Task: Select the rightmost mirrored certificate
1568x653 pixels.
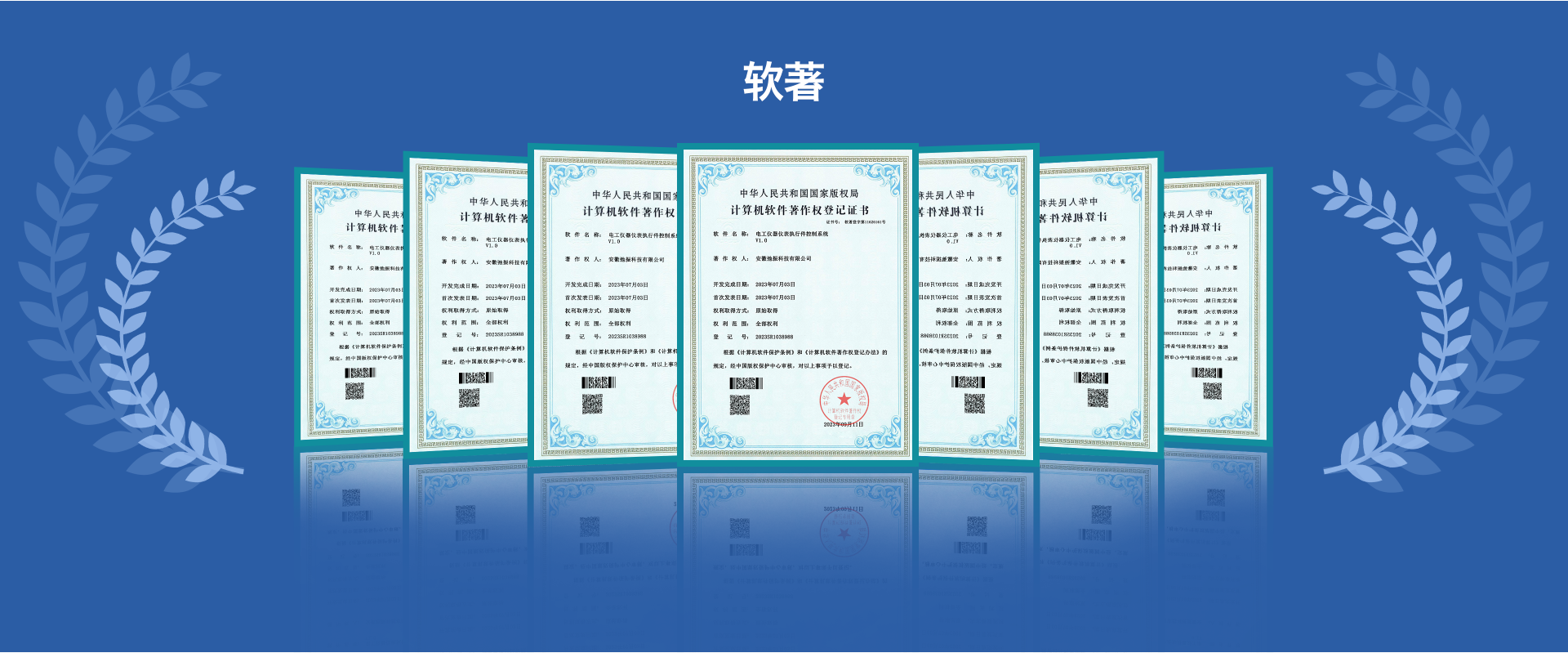Action: [1217, 306]
